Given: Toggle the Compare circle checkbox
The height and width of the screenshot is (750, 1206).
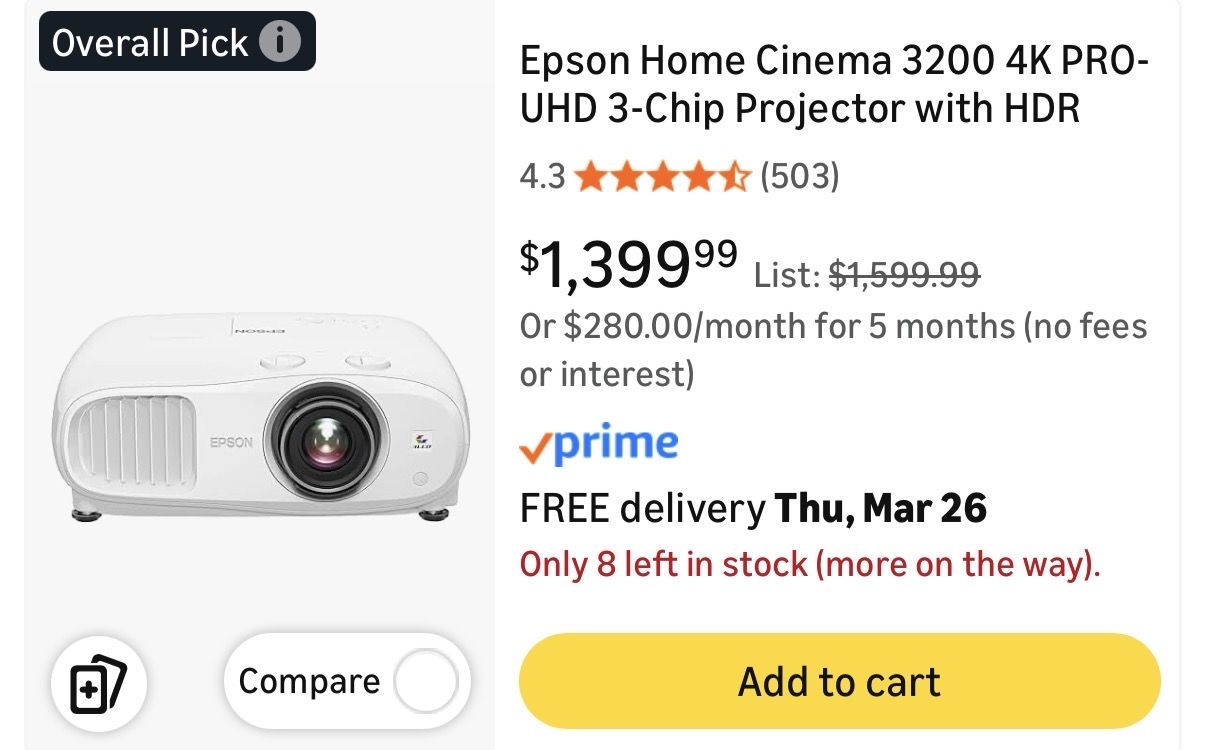Looking at the screenshot, I should pyautogui.click(x=426, y=682).
